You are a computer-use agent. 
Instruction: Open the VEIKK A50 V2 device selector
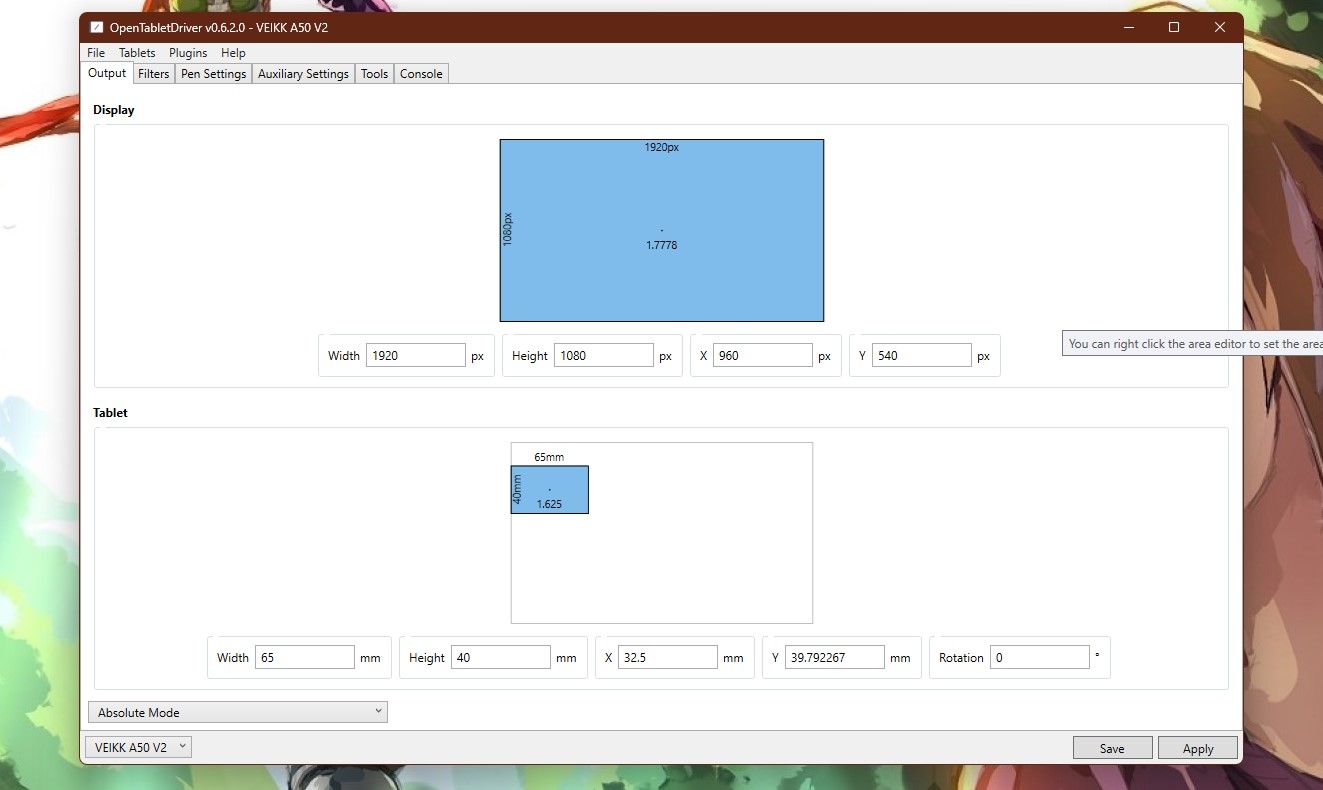tap(137, 746)
